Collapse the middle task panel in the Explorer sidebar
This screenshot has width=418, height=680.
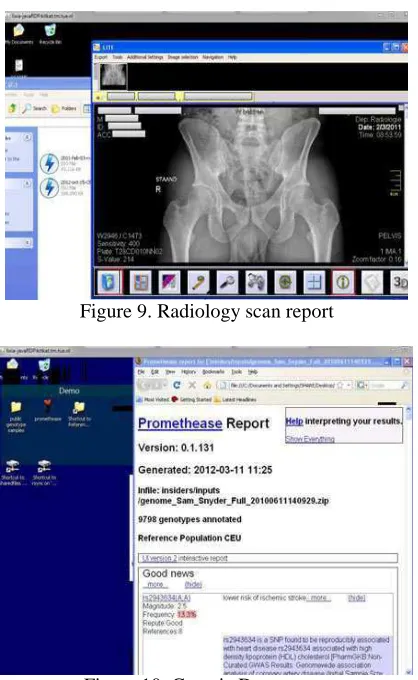(x=27, y=183)
